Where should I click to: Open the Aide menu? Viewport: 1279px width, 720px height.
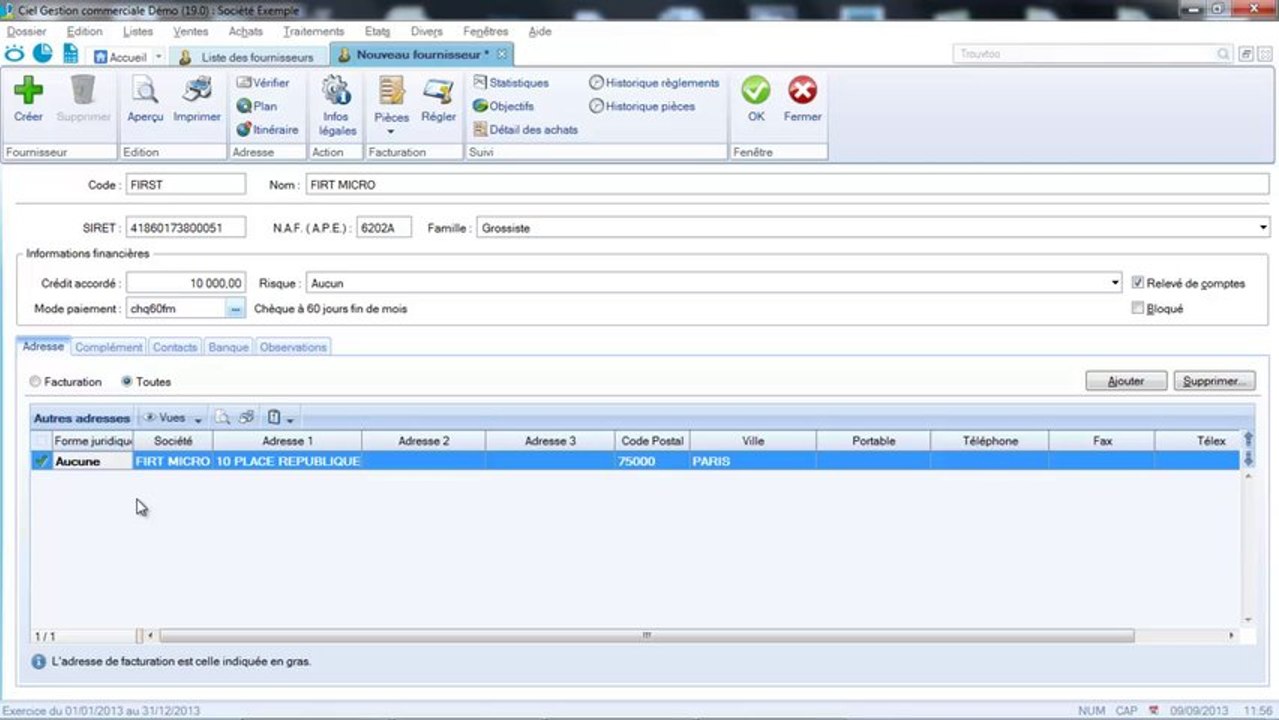point(540,31)
